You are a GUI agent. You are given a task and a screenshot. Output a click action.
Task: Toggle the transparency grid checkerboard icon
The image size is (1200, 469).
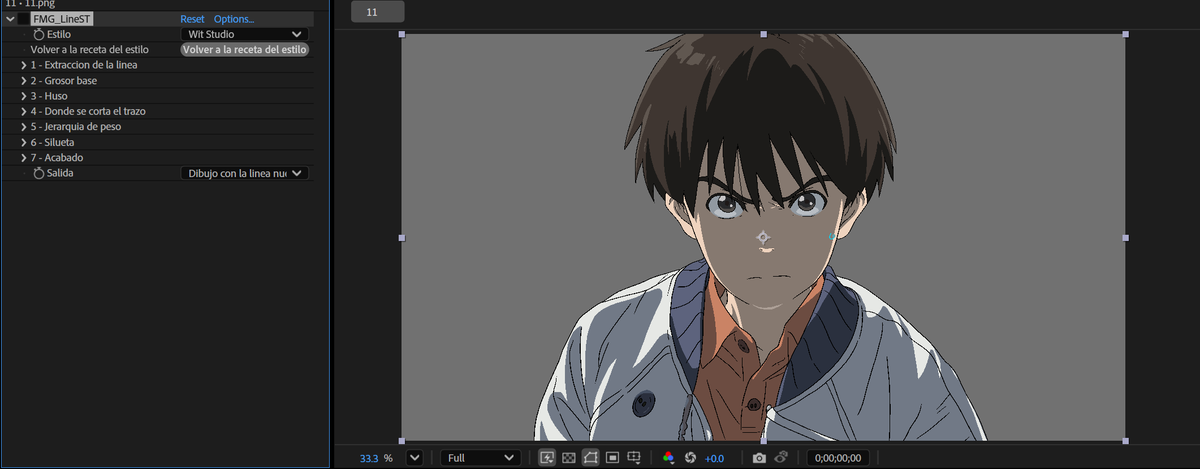[569, 458]
